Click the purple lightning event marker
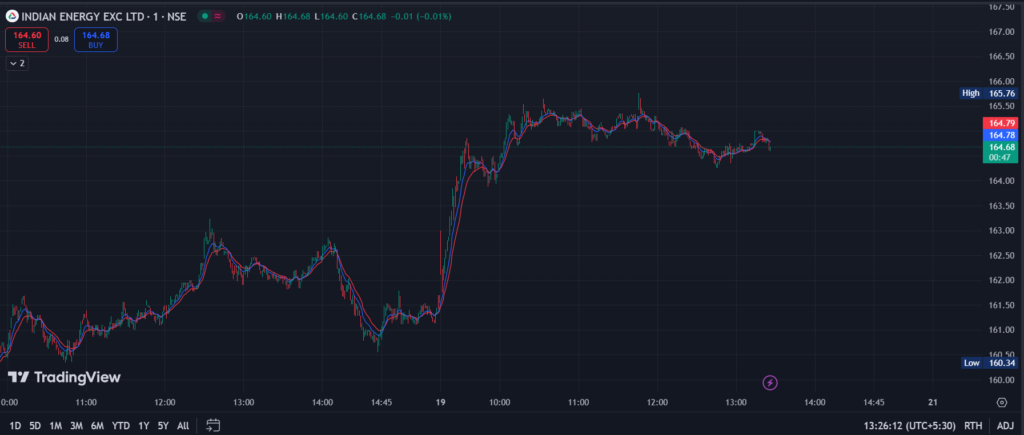This screenshot has width=1024, height=435. point(770,383)
